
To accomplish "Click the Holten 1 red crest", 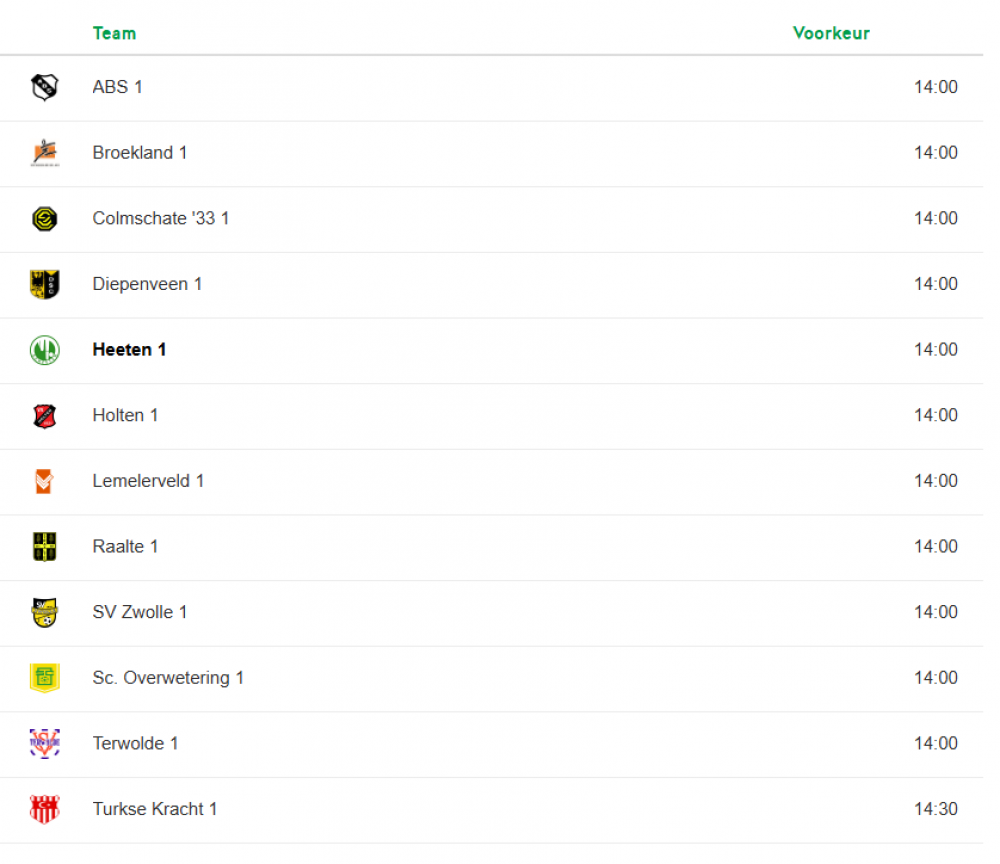I will point(45,416).
